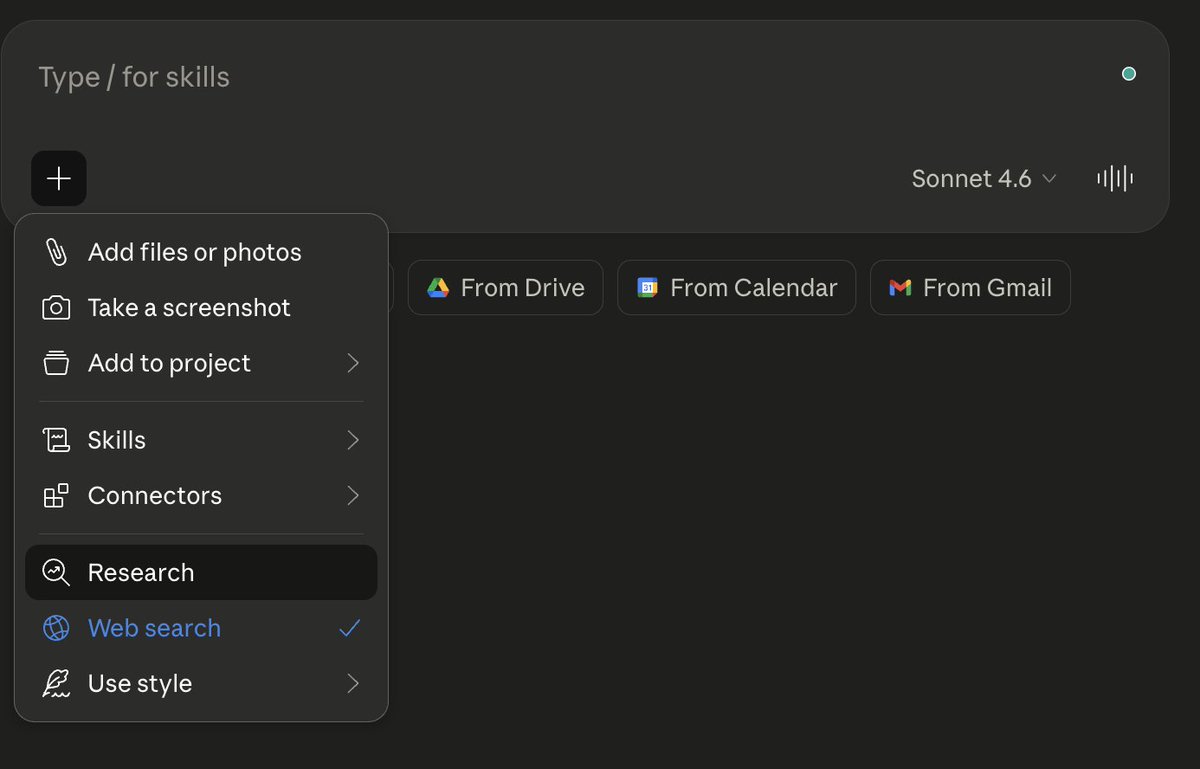The image size is (1200, 769).
Task: Click the Skills scroll icon
Action: [56, 440]
